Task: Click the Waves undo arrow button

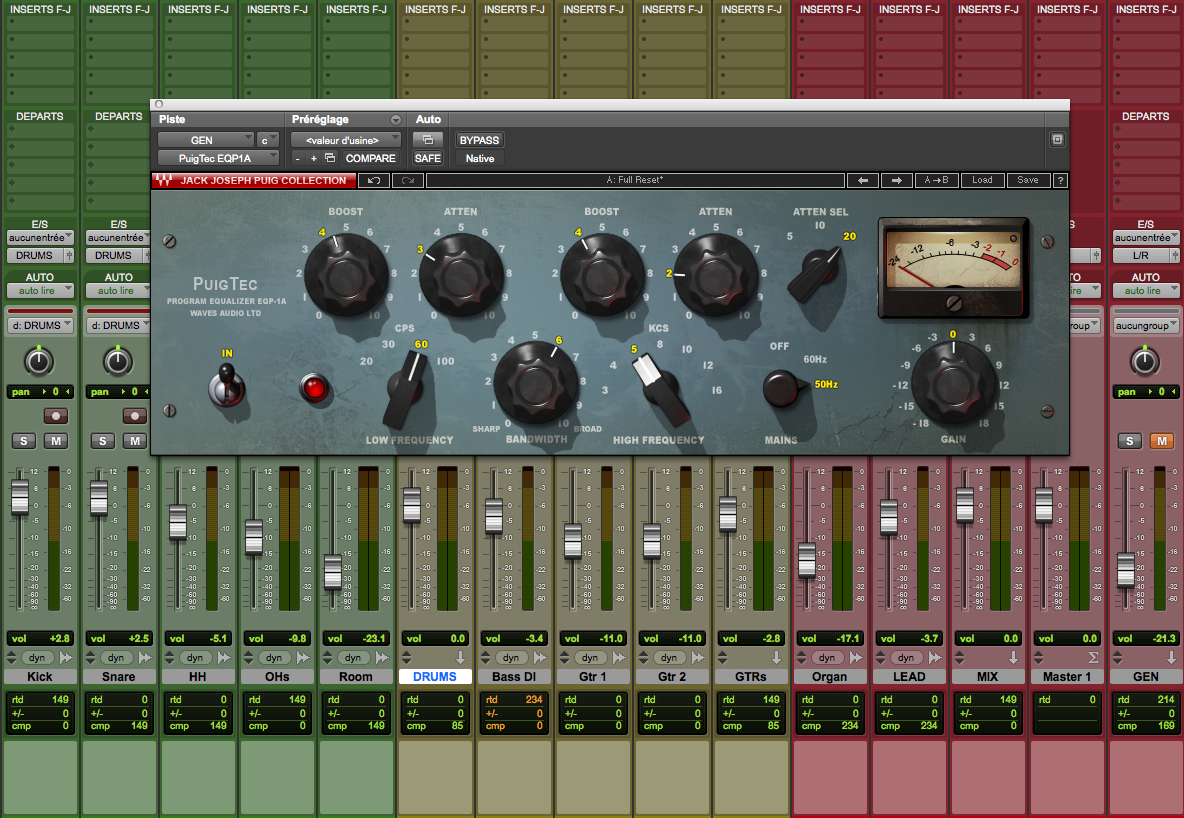Action: point(374,181)
